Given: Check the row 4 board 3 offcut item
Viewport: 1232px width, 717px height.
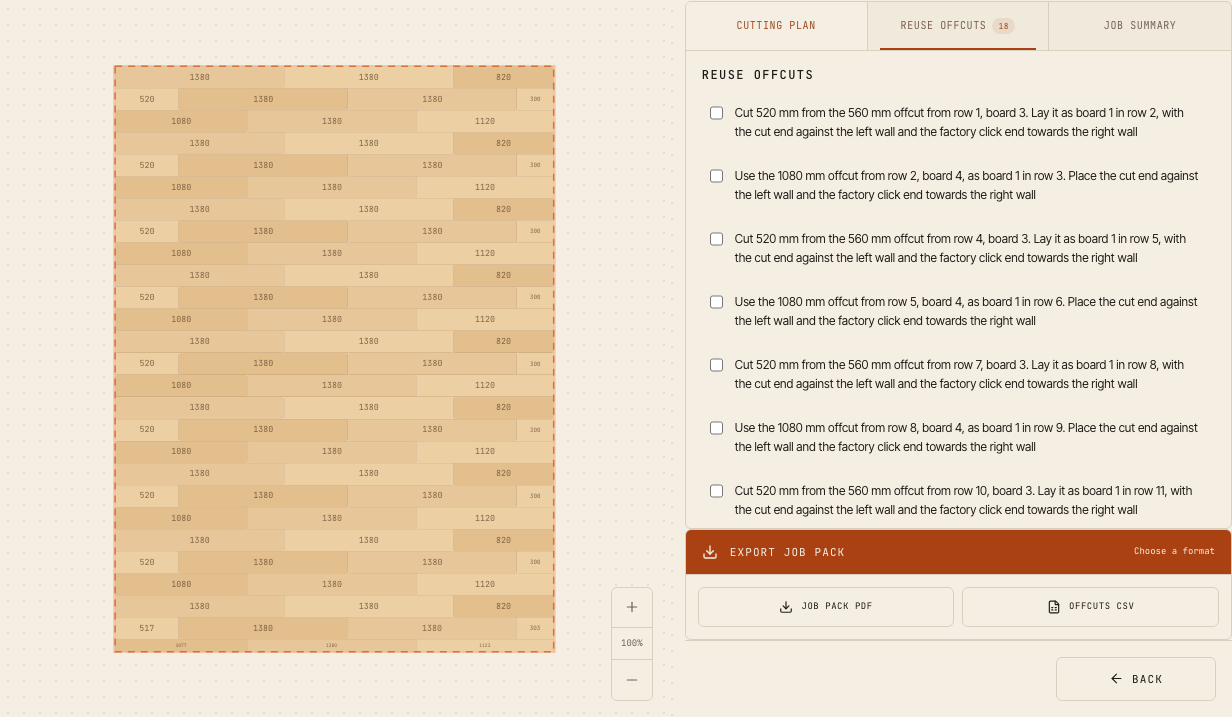Looking at the screenshot, I should point(716,239).
